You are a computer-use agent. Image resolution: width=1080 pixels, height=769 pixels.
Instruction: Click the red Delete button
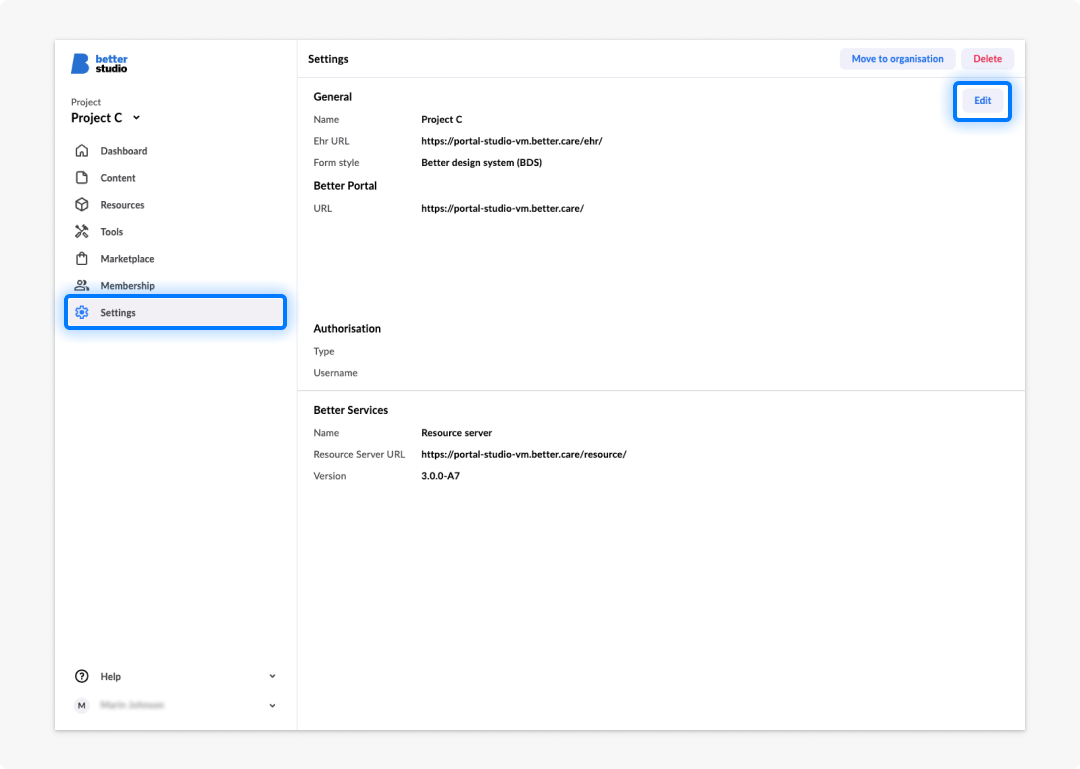[987, 59]
